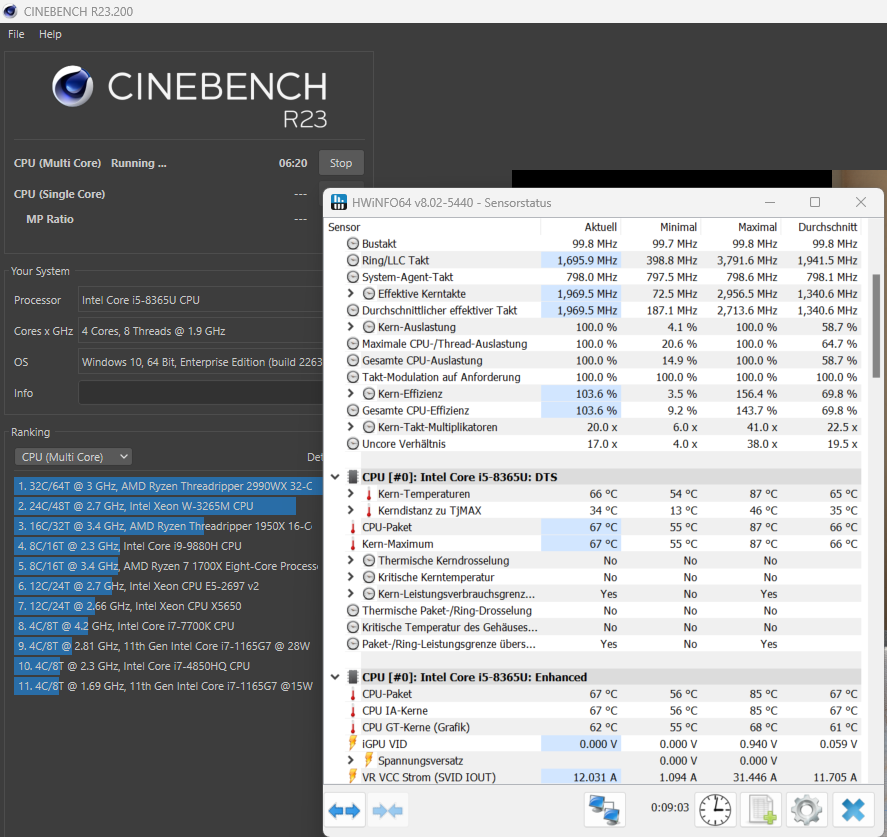Screen dimensions: 887x837
Task: Click the Processor field Intel Core i5-8365U
Action: click(x=200, y=300)
